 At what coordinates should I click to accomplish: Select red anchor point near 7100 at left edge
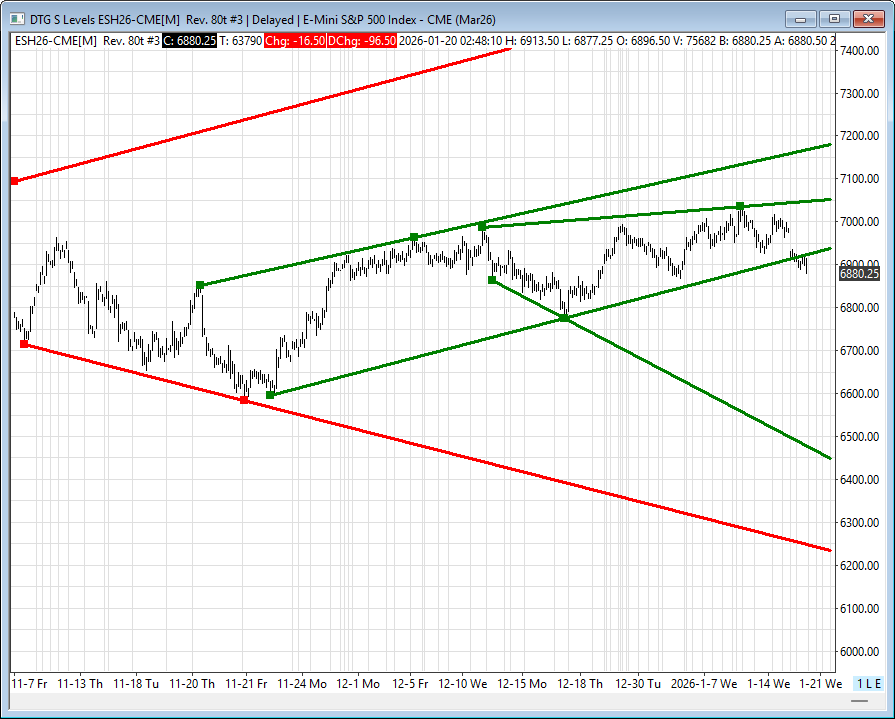coord(14,181)
